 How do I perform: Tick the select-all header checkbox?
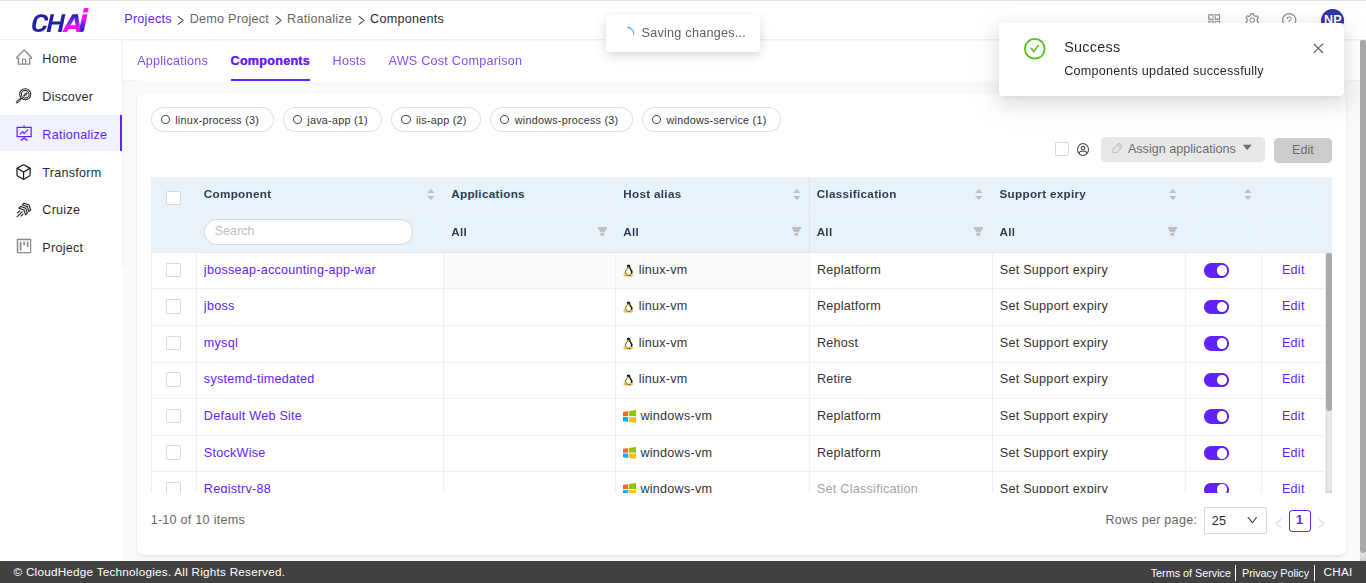pos(174,197)
